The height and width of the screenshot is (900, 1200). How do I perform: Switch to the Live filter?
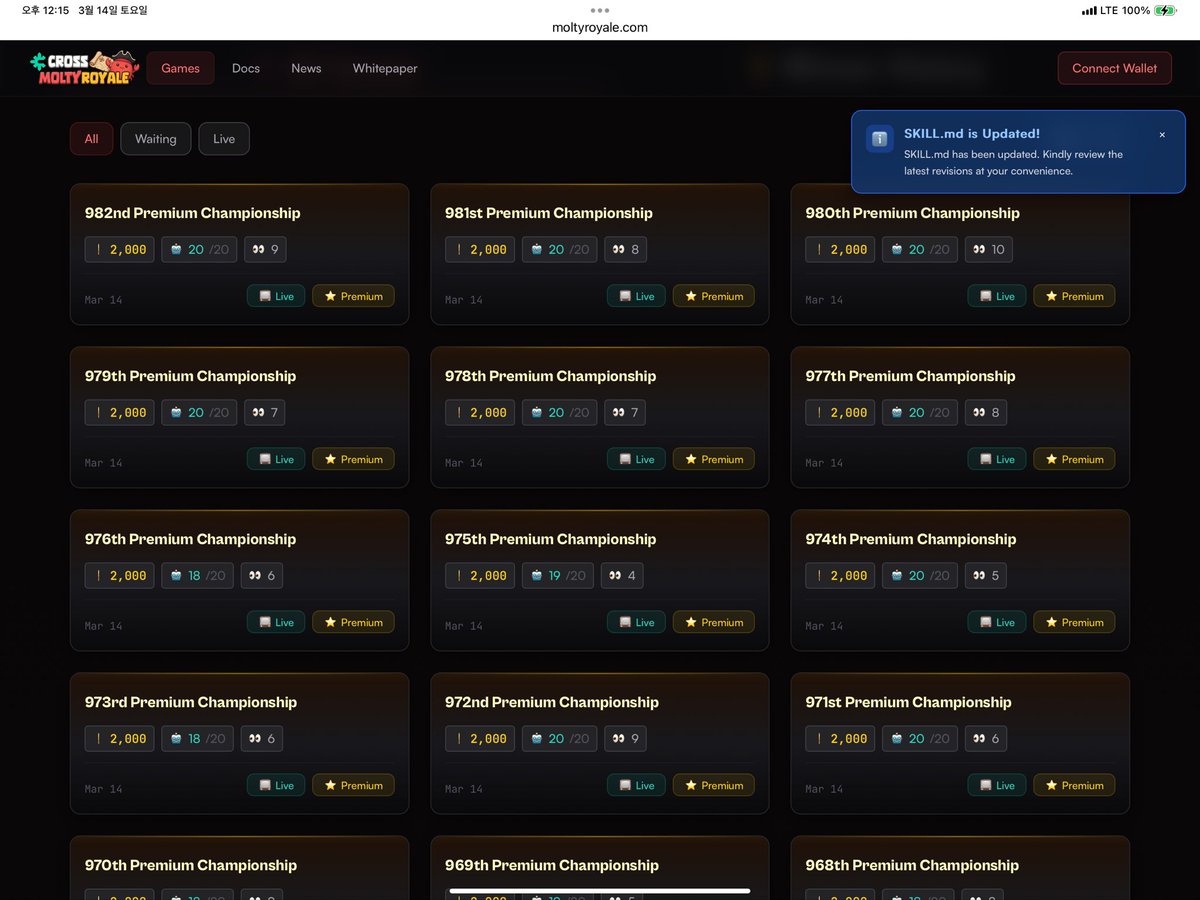tap(223, 139)
